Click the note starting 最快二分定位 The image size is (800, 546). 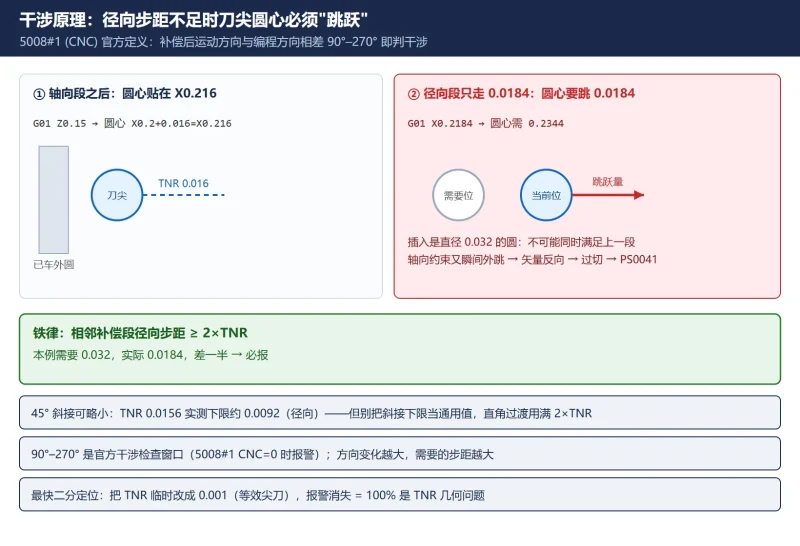[400, 494]
